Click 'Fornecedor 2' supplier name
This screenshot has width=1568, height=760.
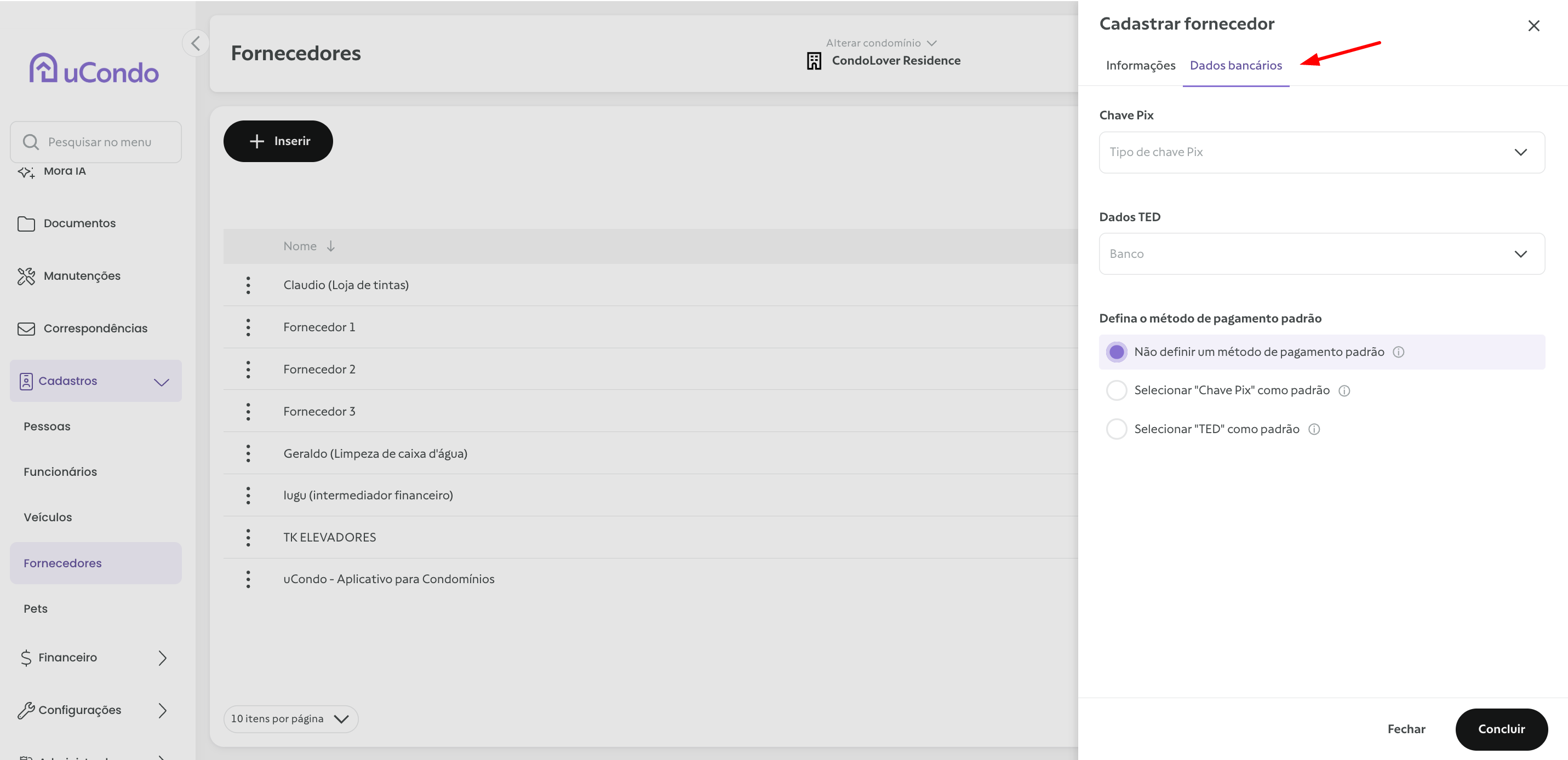319,370
